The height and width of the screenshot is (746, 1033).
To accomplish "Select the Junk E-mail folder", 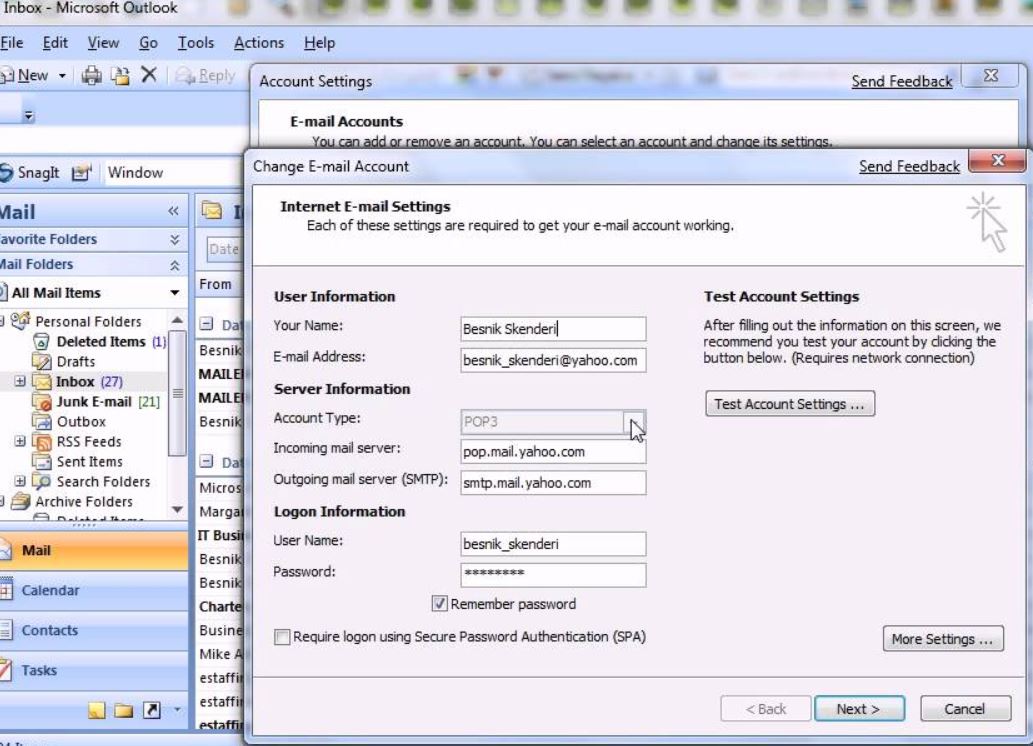I will pos(93,401).
